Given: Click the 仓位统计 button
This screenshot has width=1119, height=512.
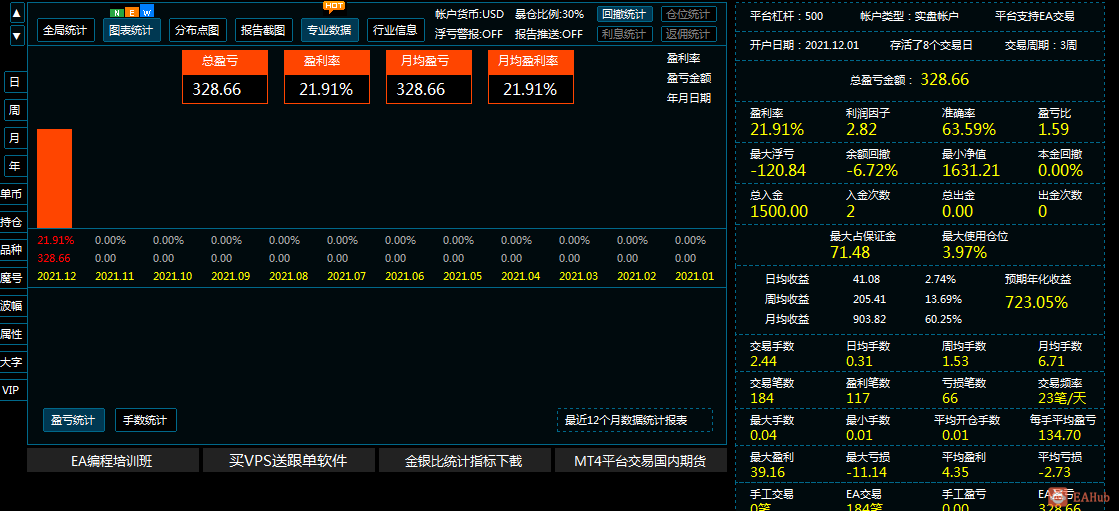Looking at the screenshot, I should (689, 14).
